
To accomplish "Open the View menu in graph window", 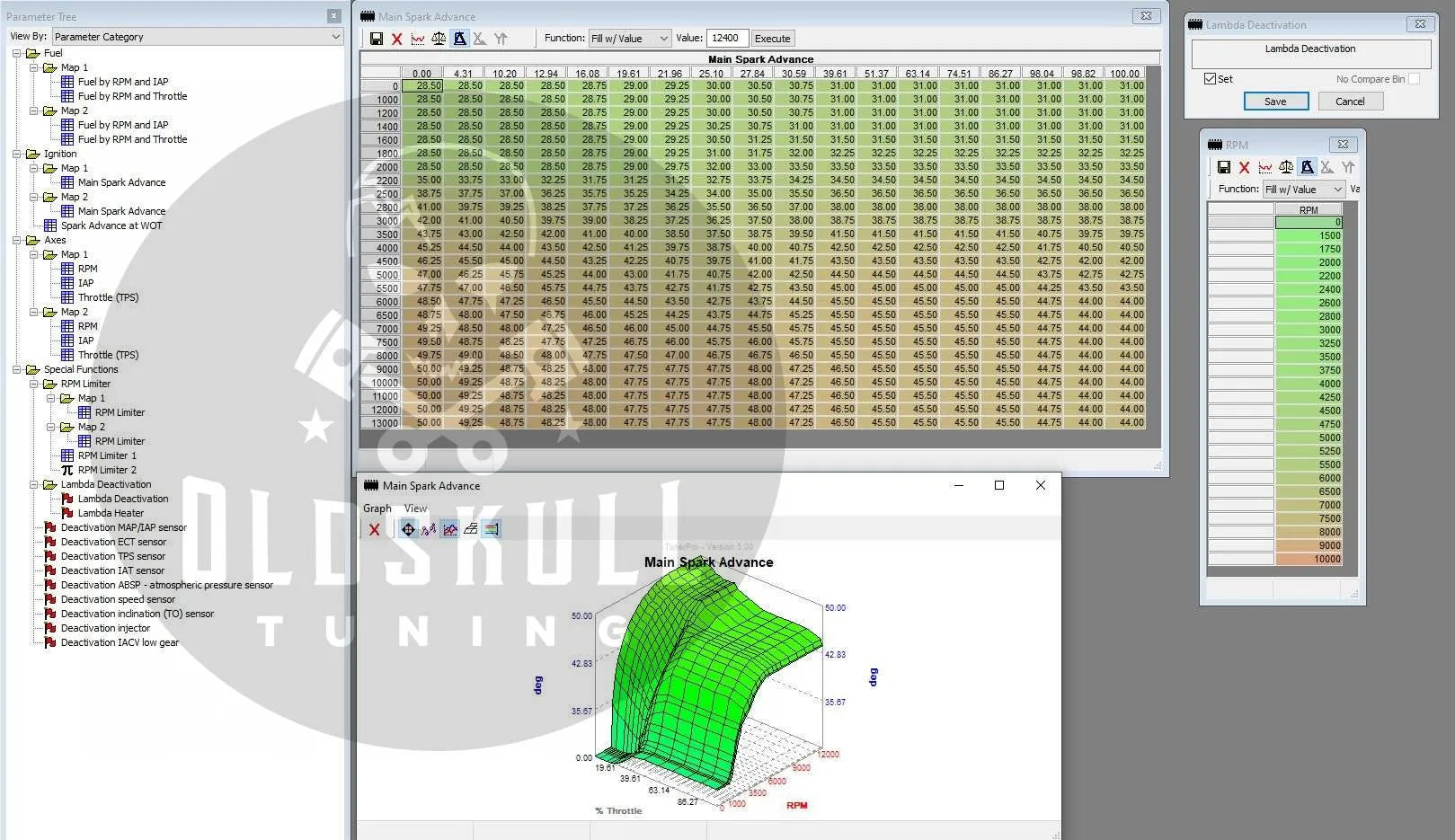I will (415, 508).
